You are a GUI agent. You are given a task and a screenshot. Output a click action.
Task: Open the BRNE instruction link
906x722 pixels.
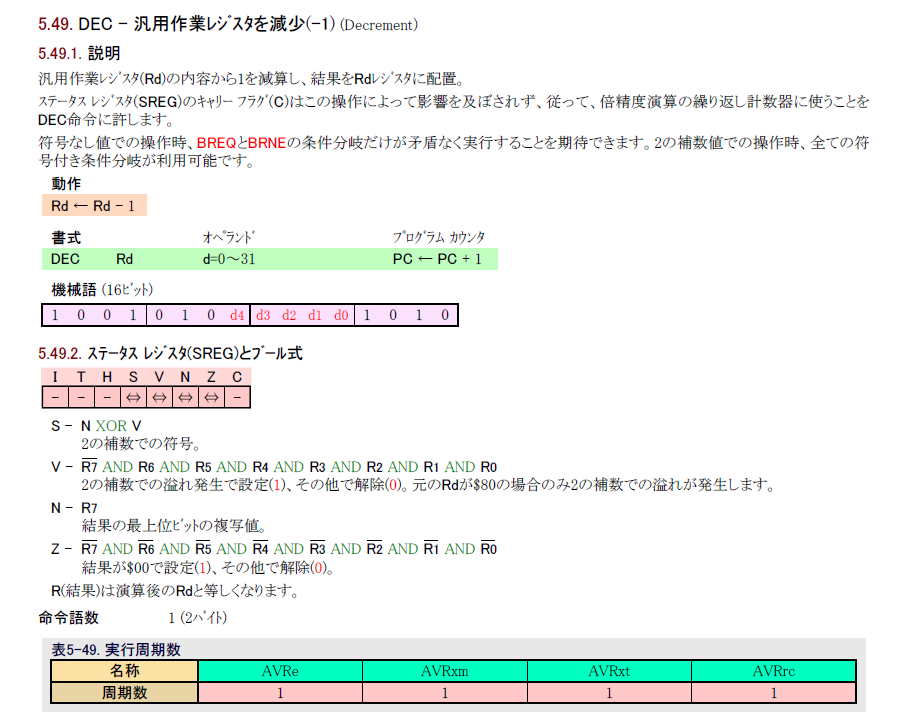[266, 143]
